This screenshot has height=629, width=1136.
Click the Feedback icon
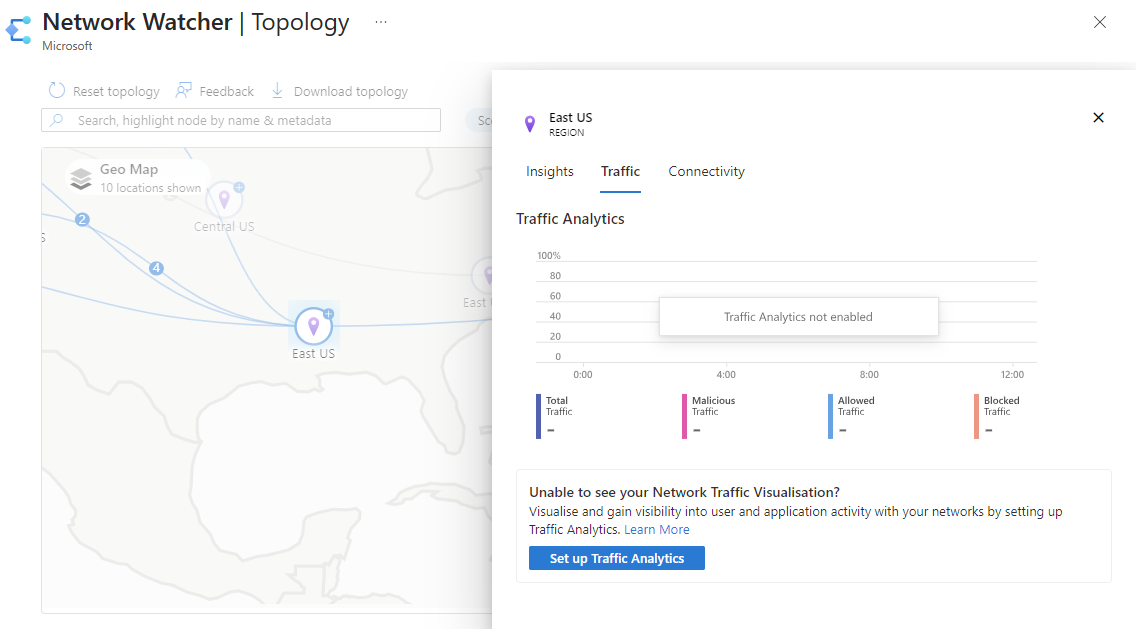tap(184, 91)
